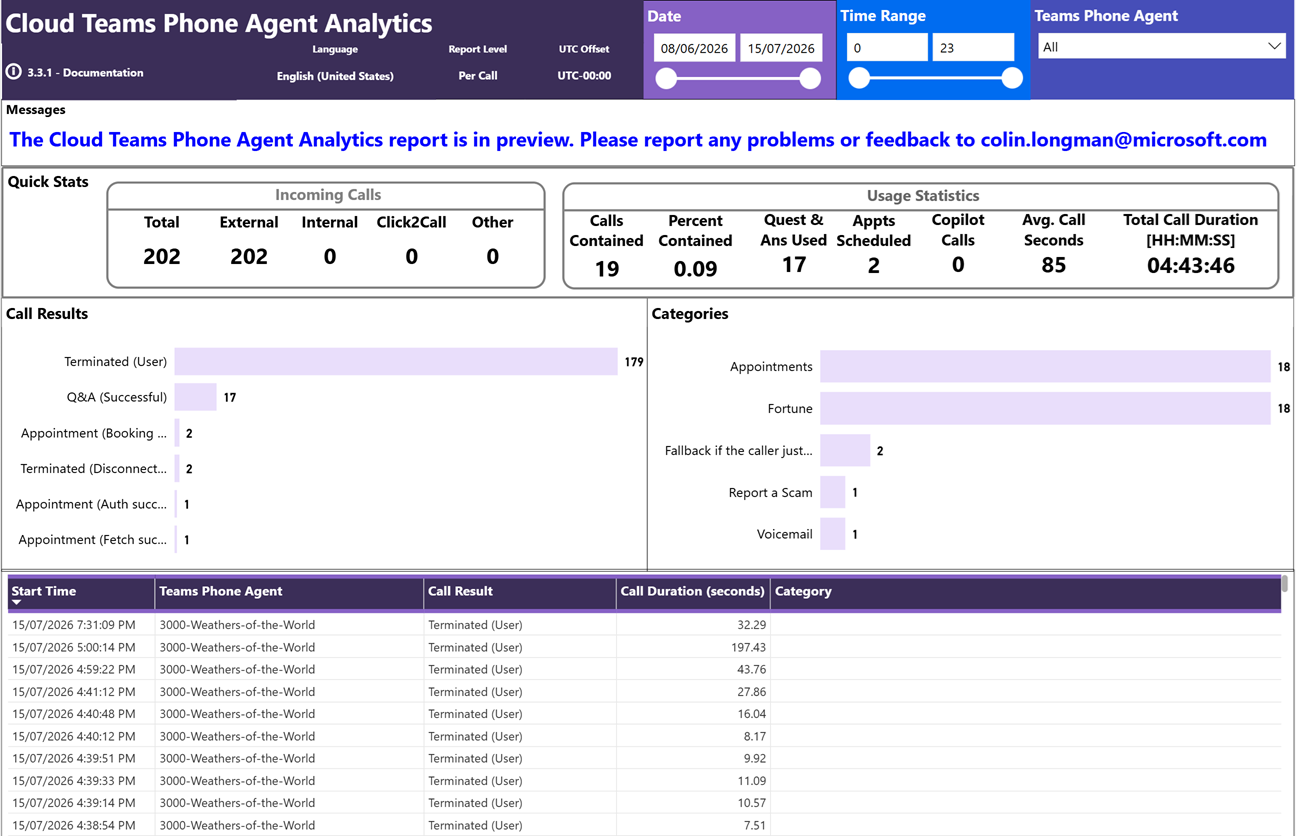
Task: Click the Date end field 15/07/2026
Action: click(x=781, y=48)
